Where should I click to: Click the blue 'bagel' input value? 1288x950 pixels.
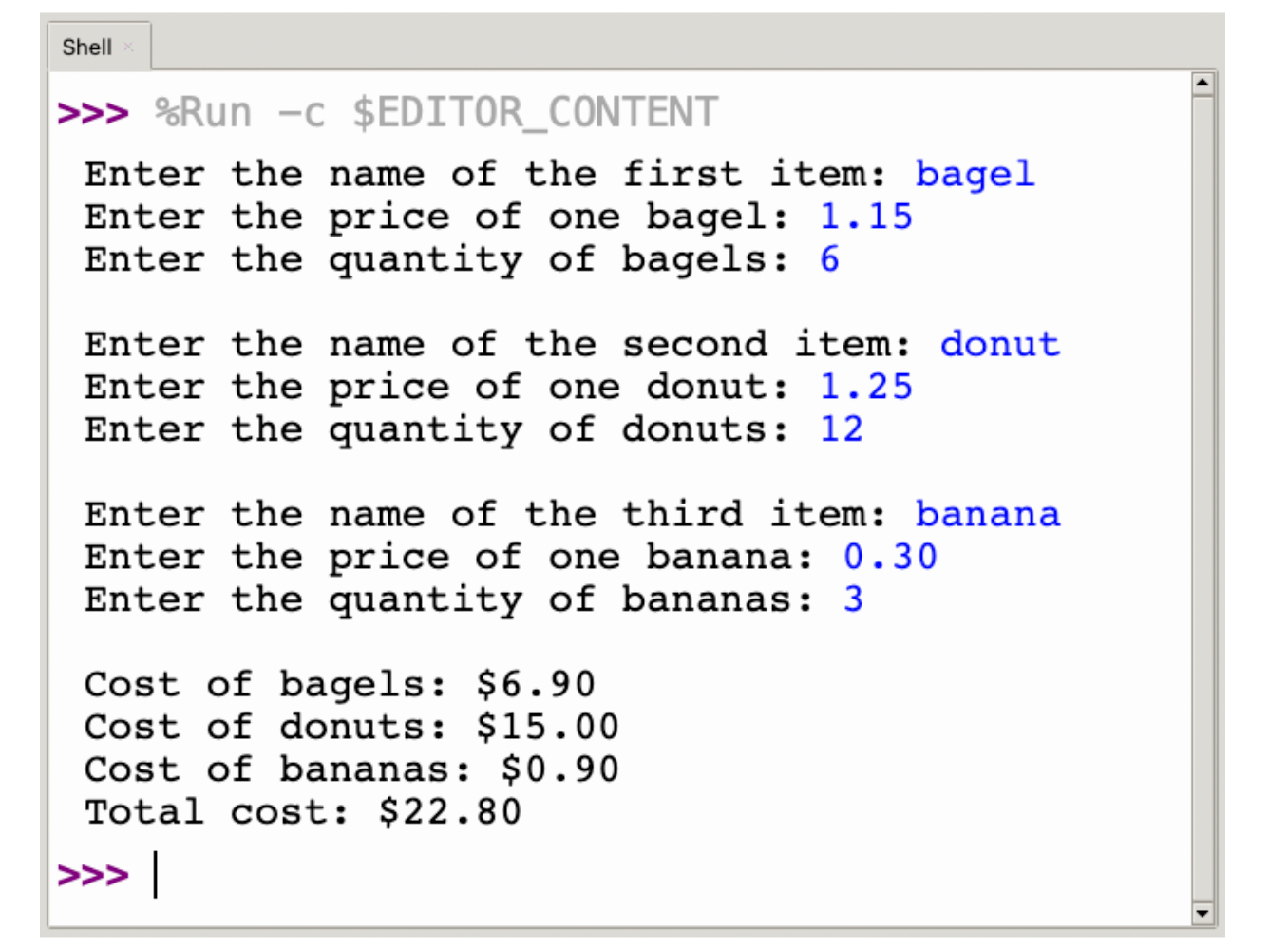975,175
